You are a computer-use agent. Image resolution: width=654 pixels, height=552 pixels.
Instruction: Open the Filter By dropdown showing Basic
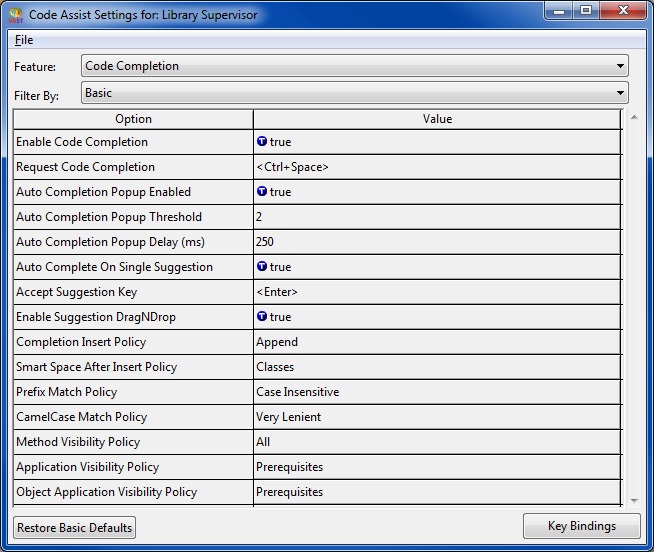tap(354, 93)
